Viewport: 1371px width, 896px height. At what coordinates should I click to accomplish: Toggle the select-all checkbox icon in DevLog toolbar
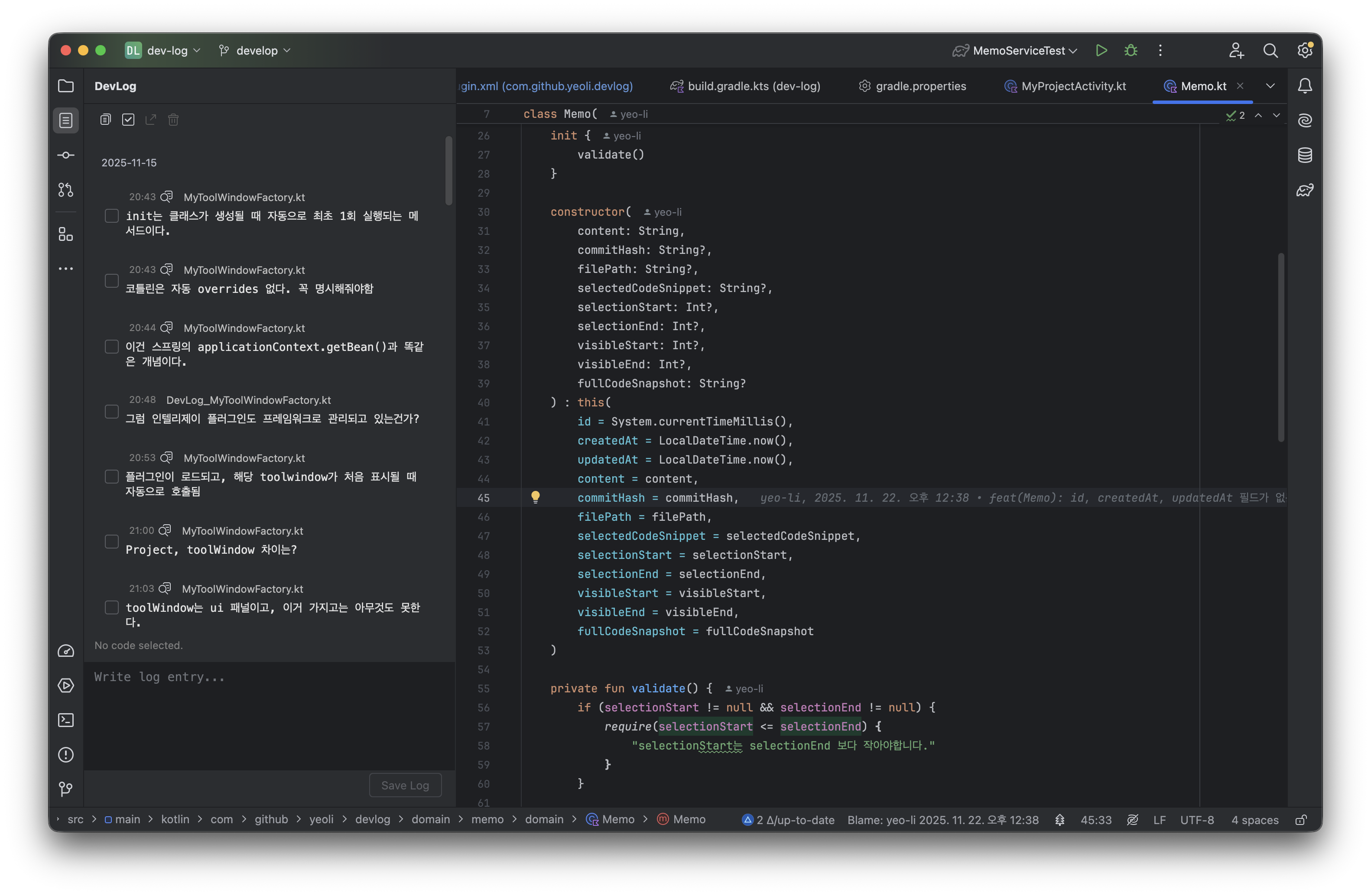coord(128,120)
